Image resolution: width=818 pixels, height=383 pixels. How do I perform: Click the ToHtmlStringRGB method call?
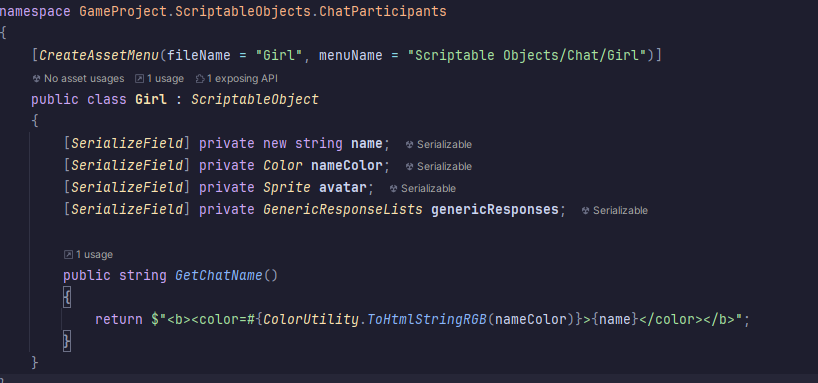pos(427,319)
